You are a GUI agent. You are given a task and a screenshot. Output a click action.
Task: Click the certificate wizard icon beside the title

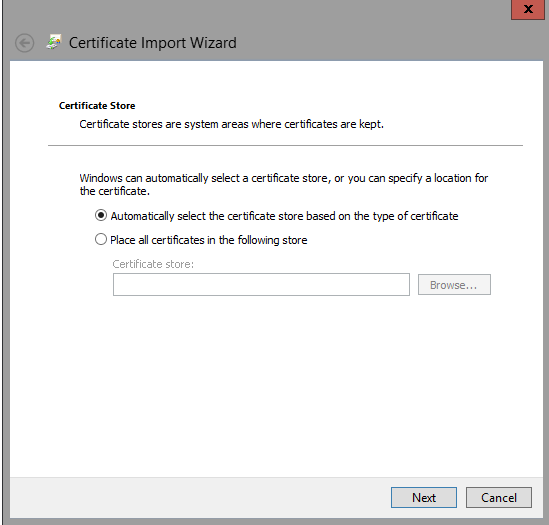54,42
